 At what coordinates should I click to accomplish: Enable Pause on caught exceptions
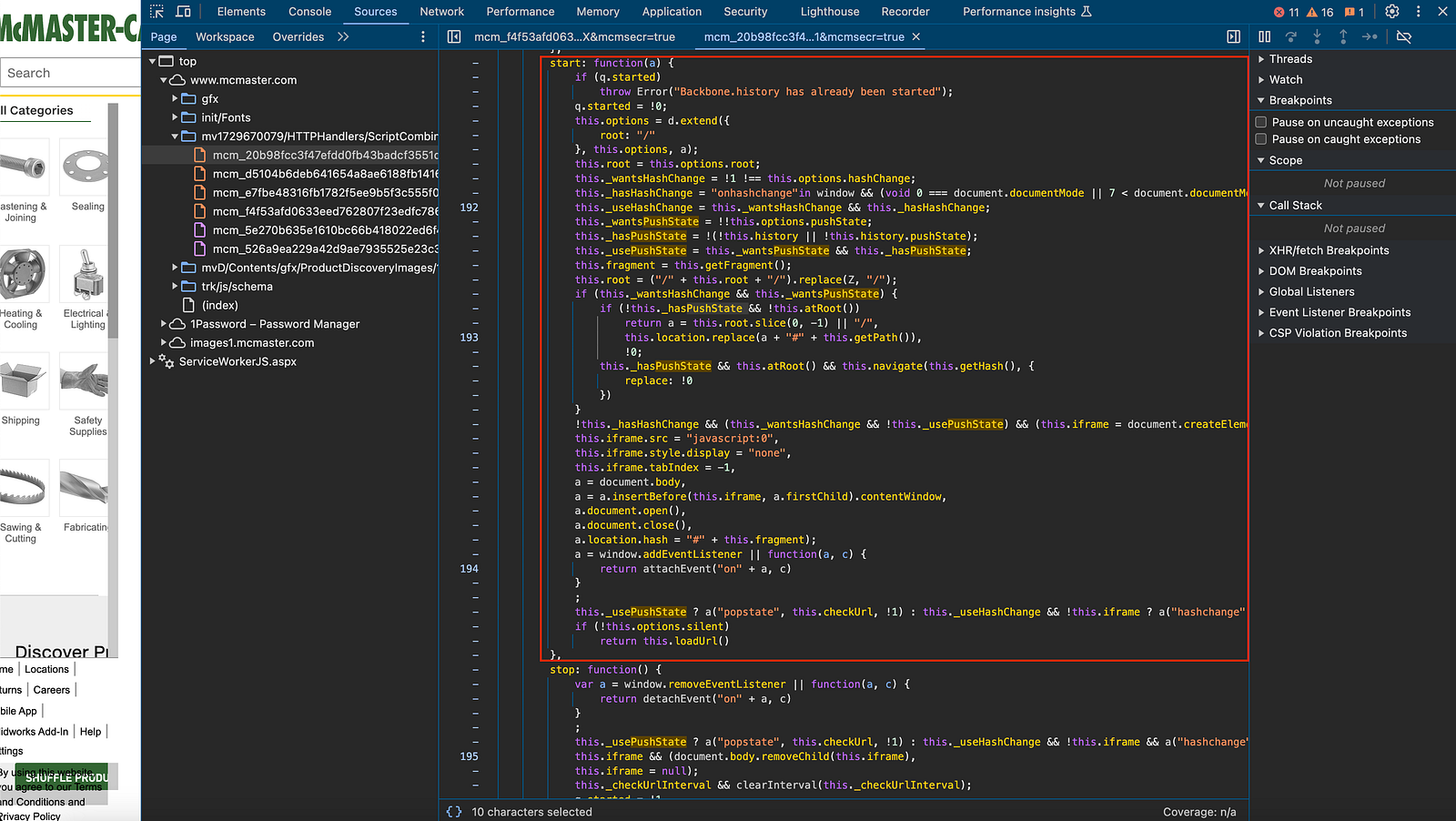pyautogui.click(x=1261, y=139)
